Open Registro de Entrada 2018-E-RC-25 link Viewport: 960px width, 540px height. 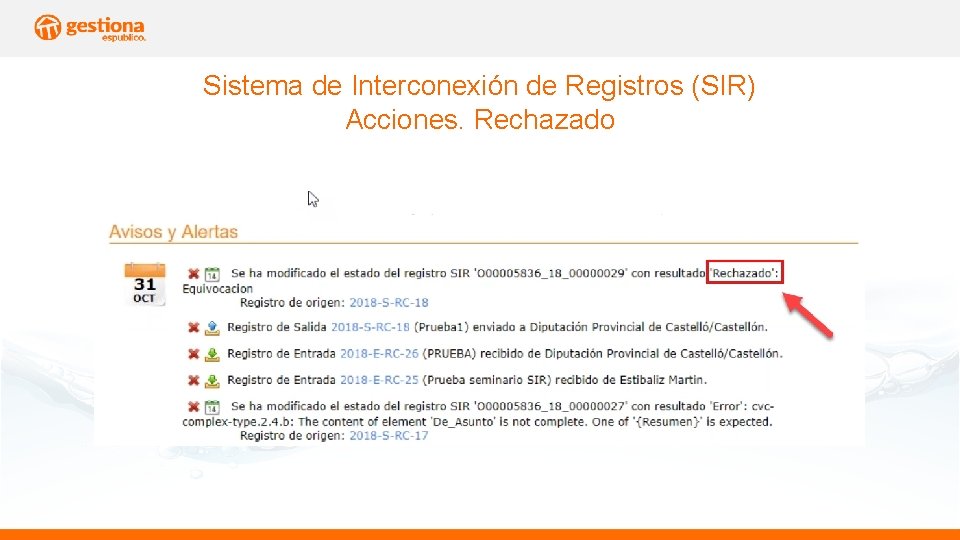pyautogui.click(x=379, y=380)
